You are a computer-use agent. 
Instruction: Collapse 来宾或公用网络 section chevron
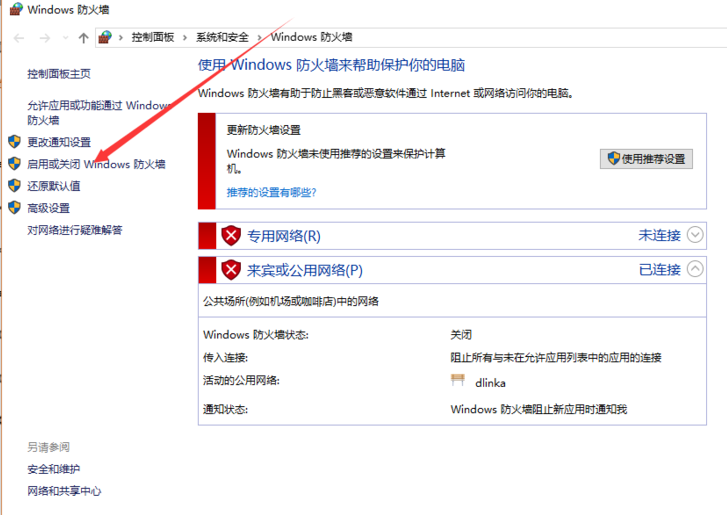[x=695, y=269]
